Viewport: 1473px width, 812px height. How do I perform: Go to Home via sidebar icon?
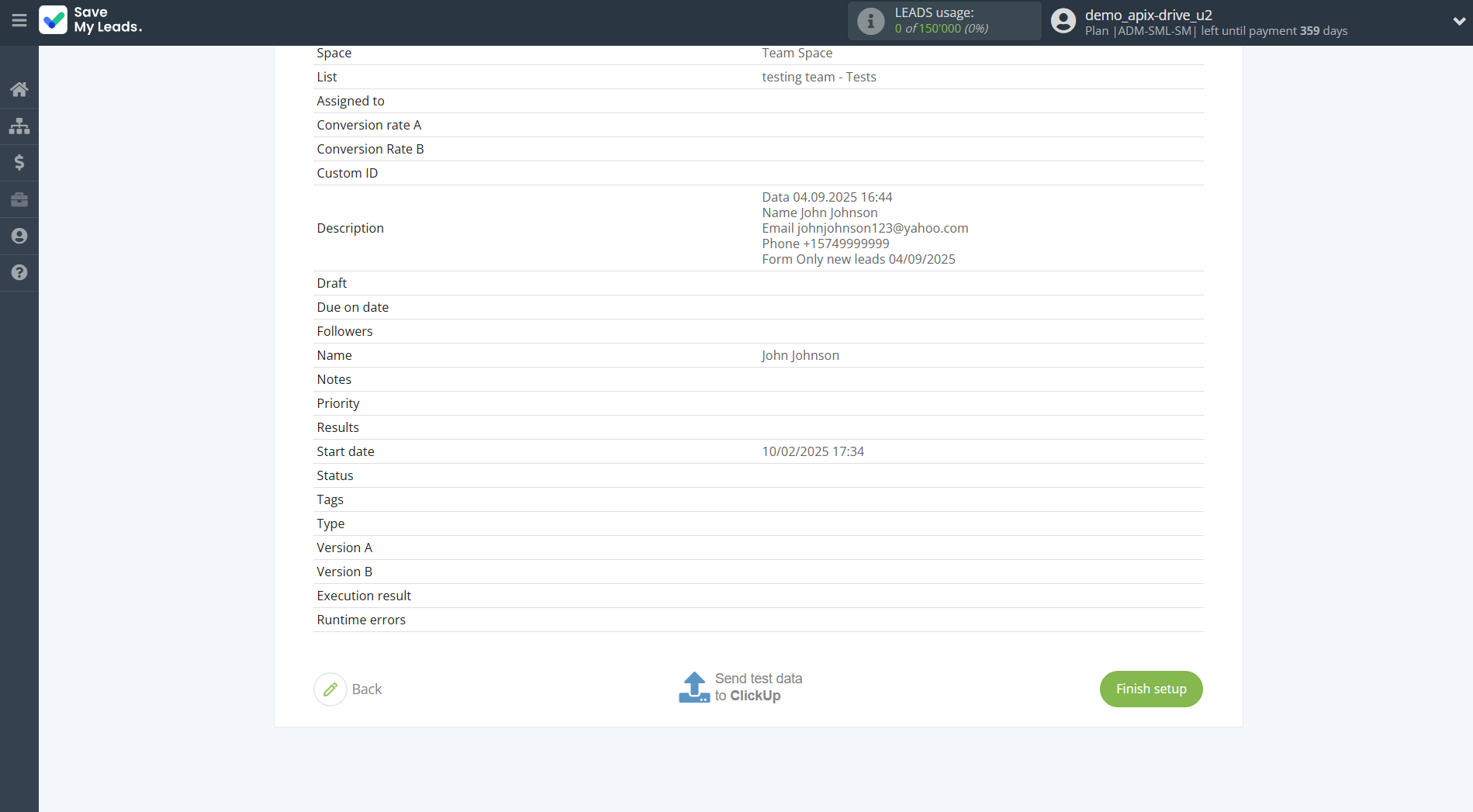[x=19, y=89]
